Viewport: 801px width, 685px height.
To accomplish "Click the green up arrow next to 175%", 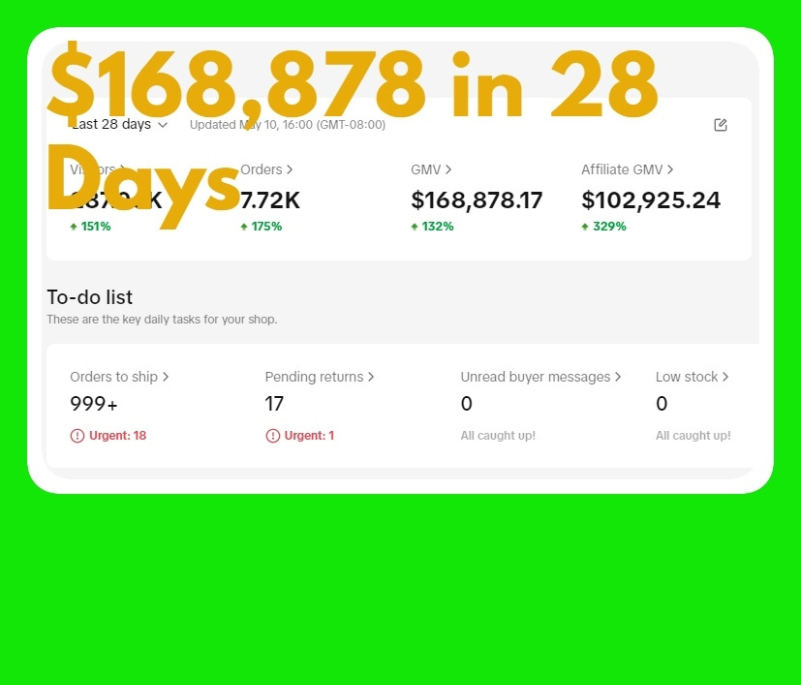I will pos(245,227).
